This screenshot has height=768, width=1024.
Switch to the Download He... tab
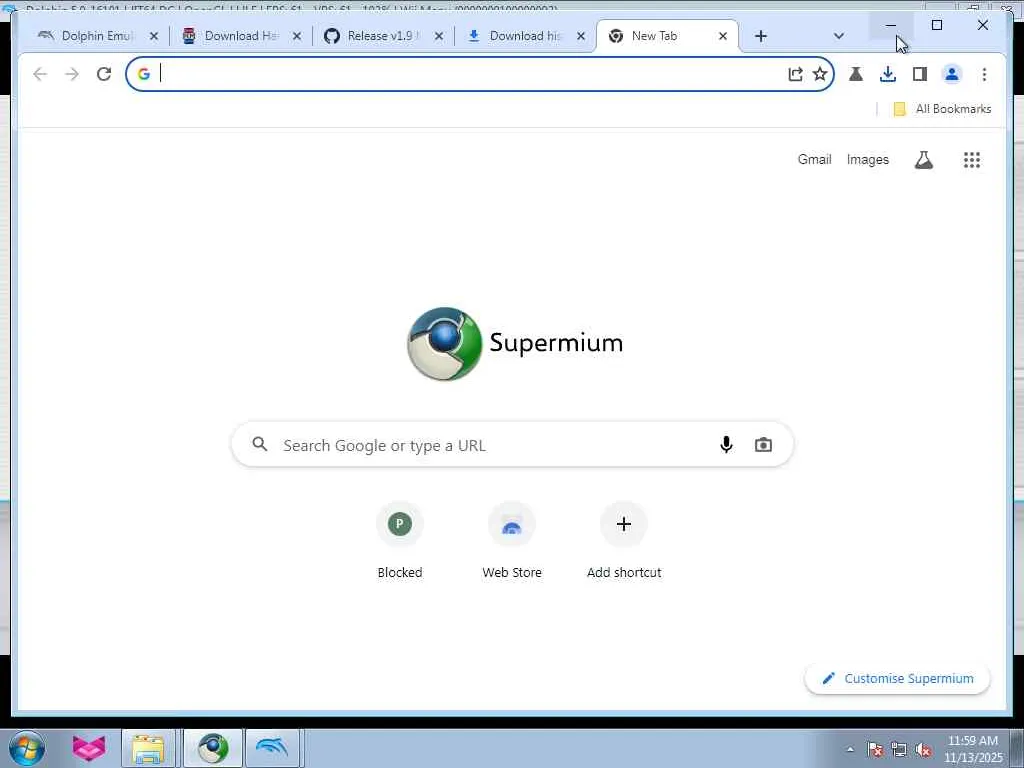241,36
